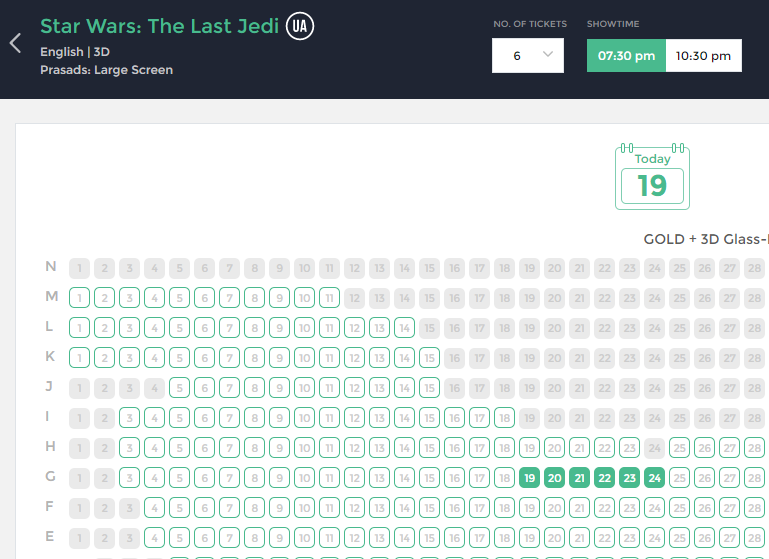Select seat 3 in row I

(129, 418)
